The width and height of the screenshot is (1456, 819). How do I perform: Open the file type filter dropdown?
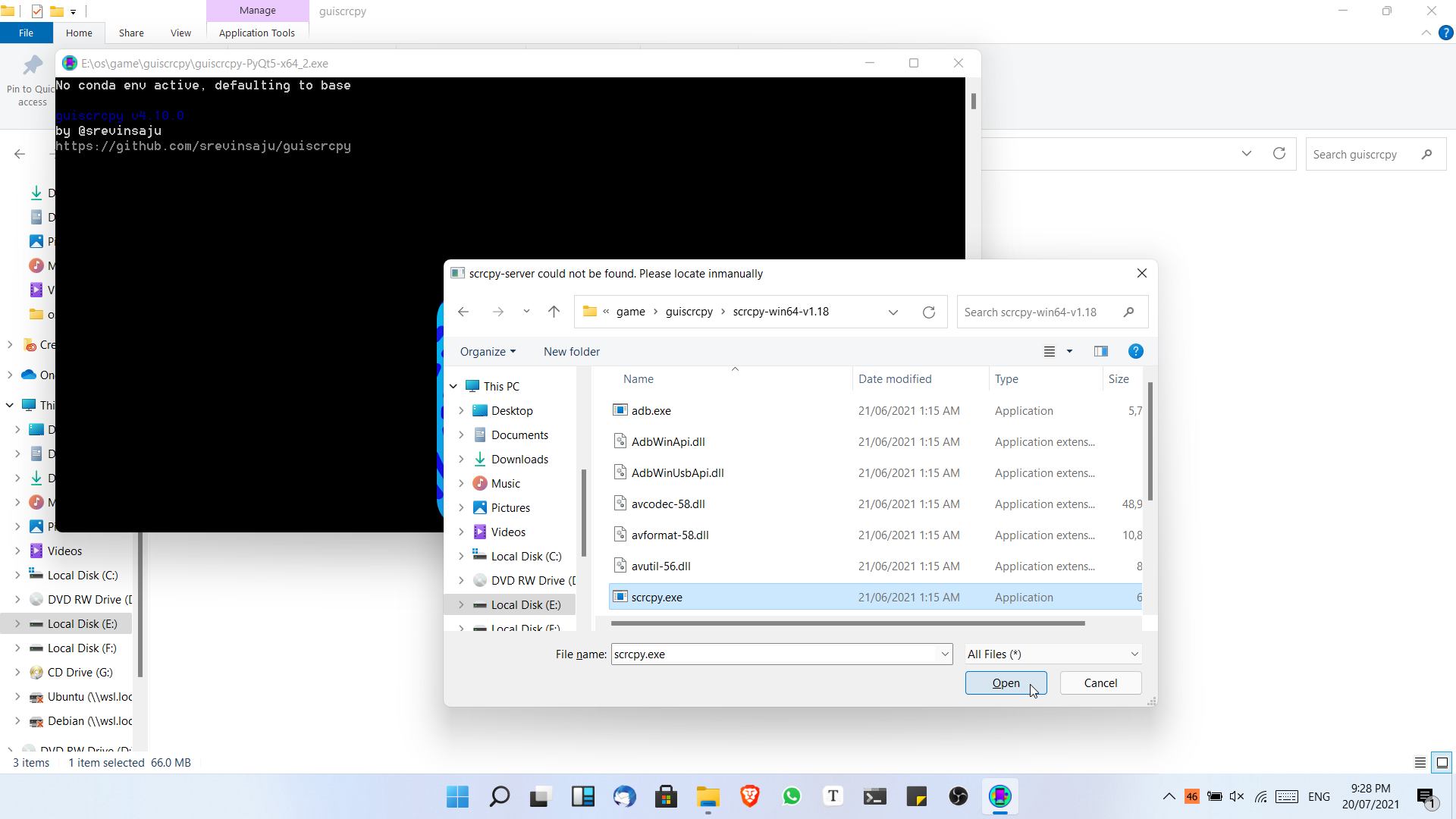coord(1053,654)
